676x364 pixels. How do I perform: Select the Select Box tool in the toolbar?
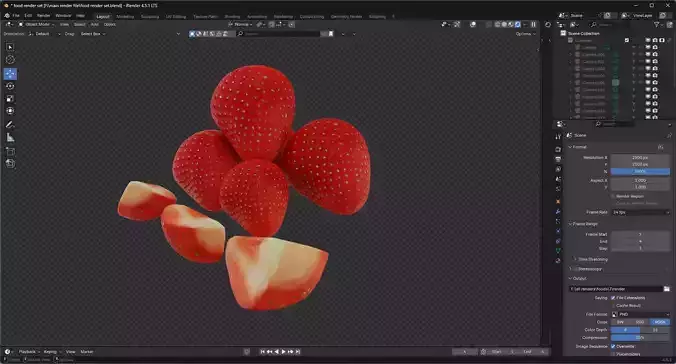[x=10, y=47]
